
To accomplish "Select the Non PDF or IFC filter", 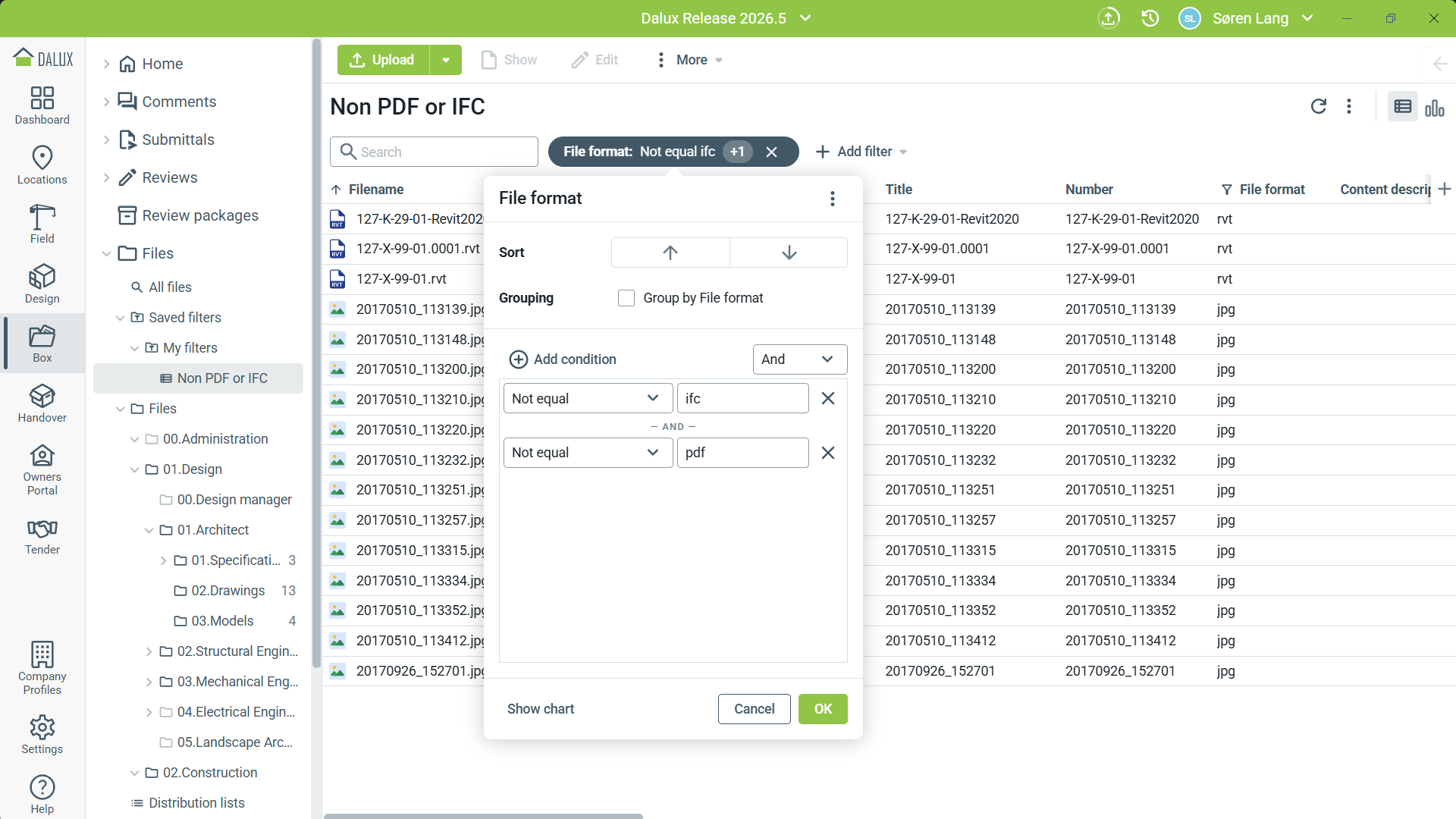I will [199, 378].
